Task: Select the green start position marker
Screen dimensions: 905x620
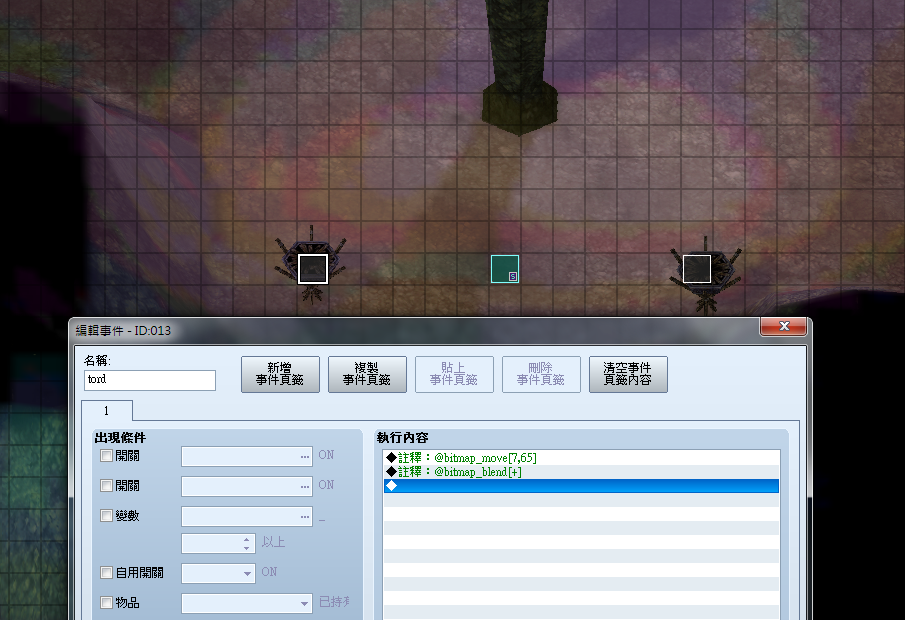Action: pos(505,269)
